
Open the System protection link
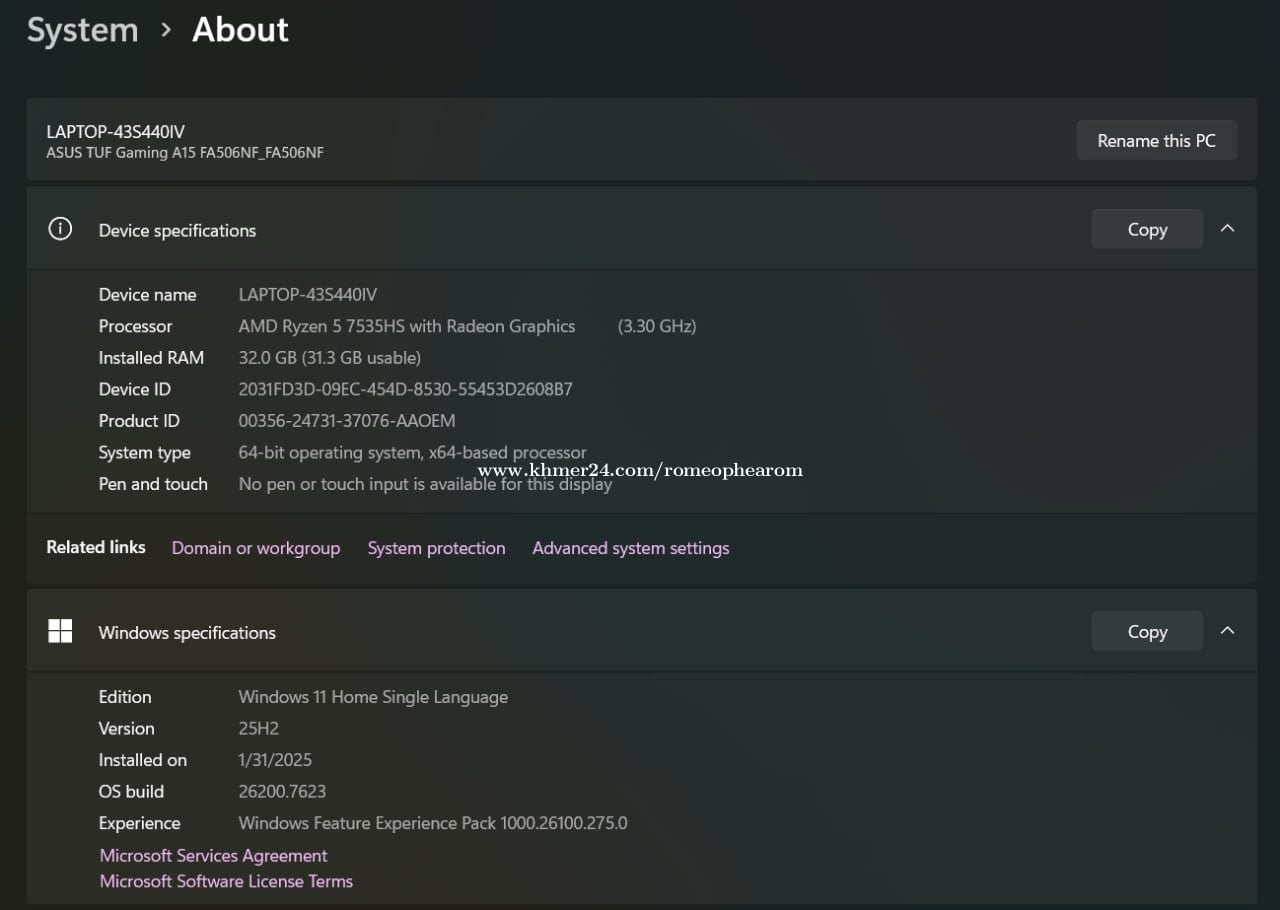pos(436,548)
